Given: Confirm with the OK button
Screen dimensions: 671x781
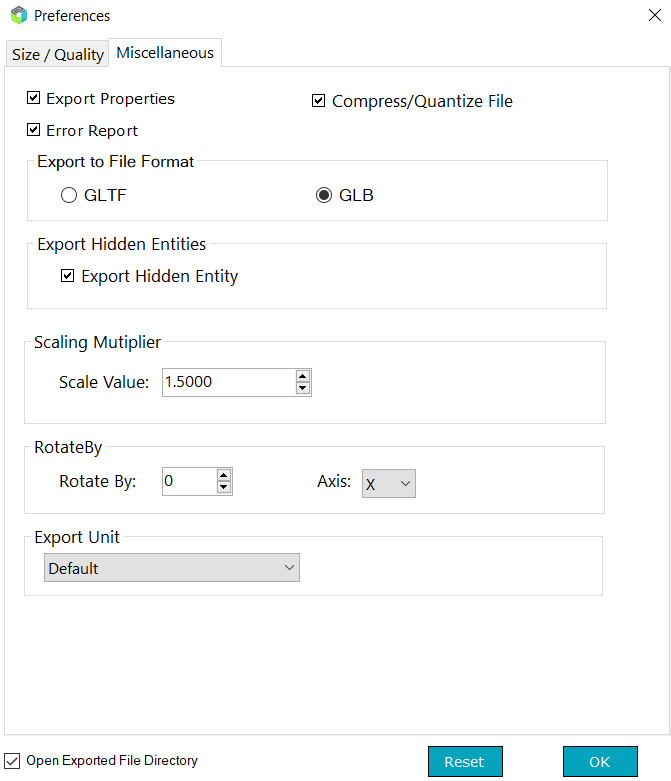Looking at the screenshot, I should (599, 761).
